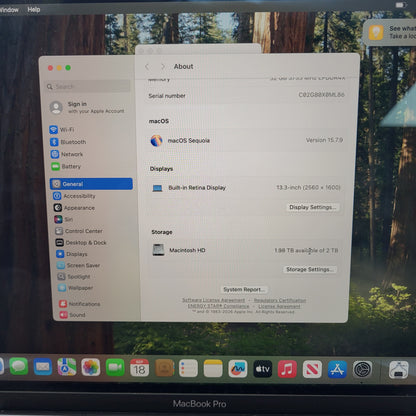Image resolution: width=416 pixels, height=416 pixels.
Task: Select the highlighted General sidebar item
Action: pyautogui.click(x=91, y=184)
